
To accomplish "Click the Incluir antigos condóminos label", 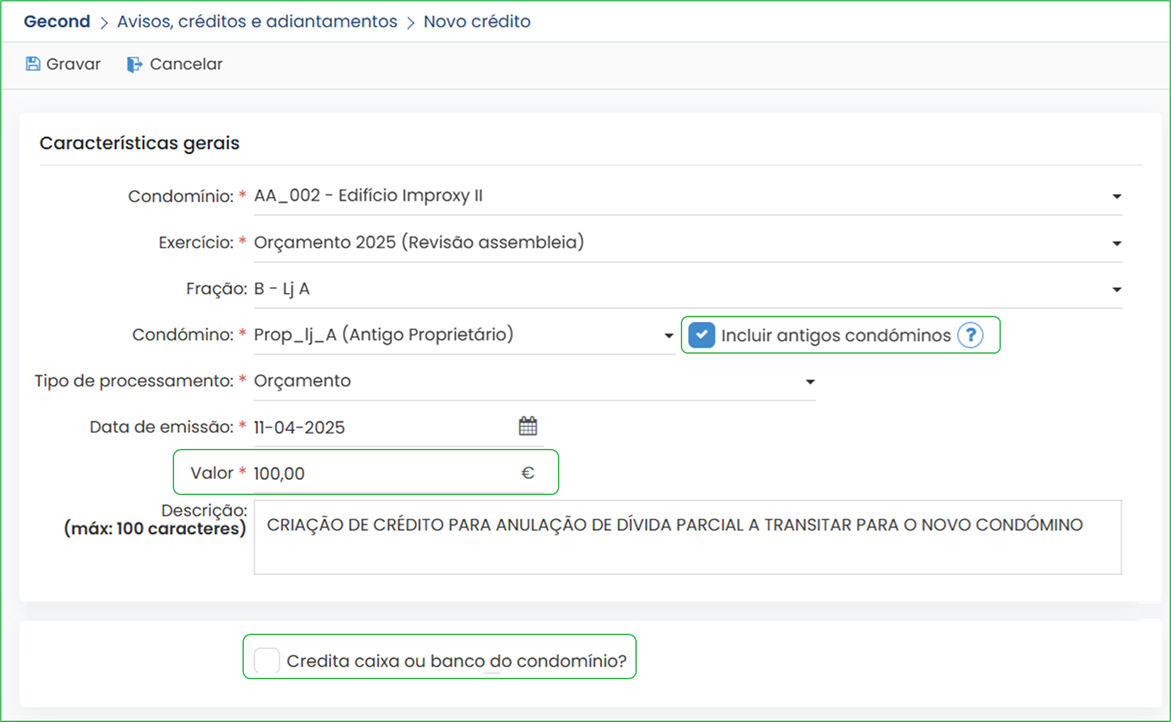I will click(x=836, y=335).
